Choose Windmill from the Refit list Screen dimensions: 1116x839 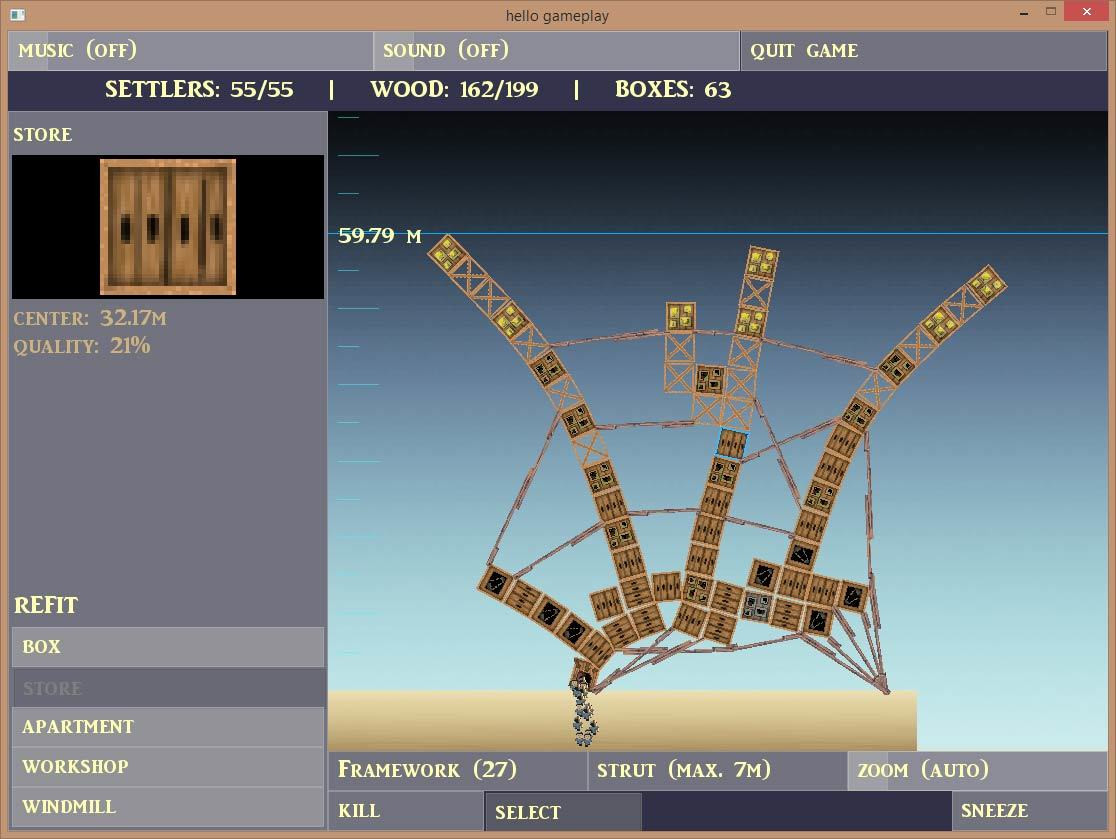(x=168, y=806)
